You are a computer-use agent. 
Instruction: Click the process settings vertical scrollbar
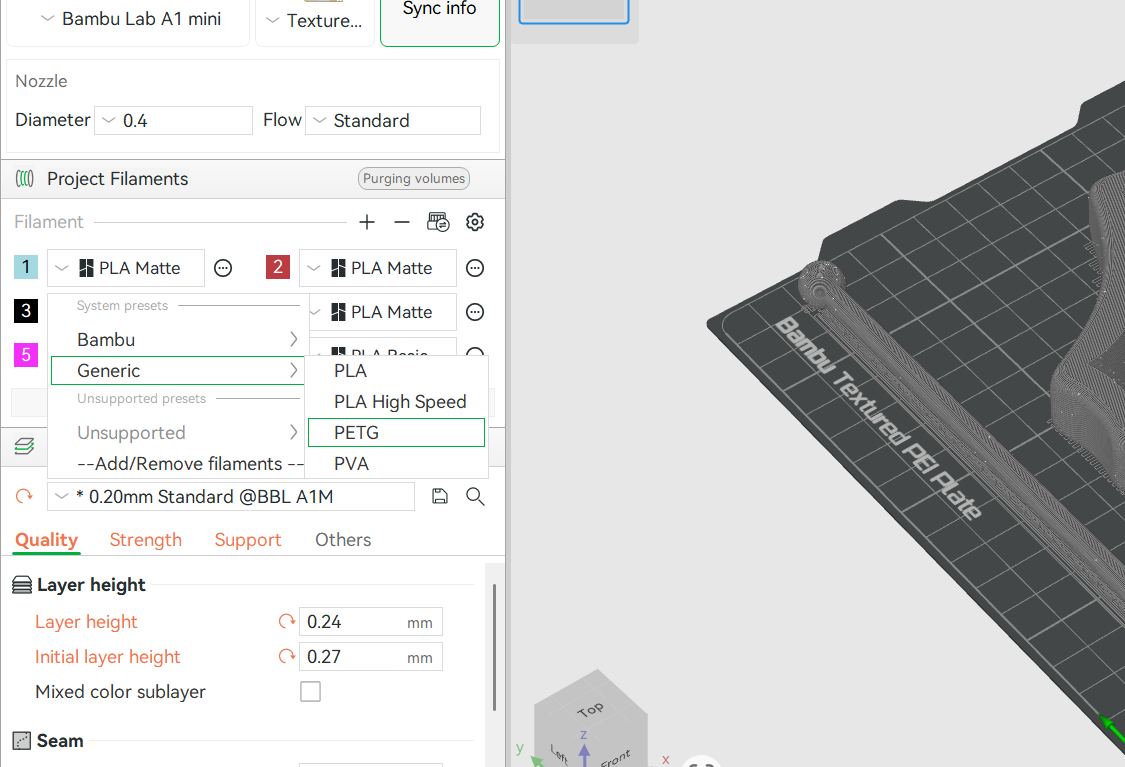tap(494, 647)
